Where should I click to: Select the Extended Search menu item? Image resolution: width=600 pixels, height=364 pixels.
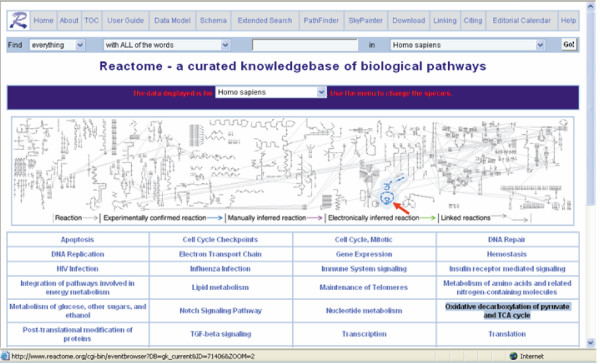coord(265,20)
